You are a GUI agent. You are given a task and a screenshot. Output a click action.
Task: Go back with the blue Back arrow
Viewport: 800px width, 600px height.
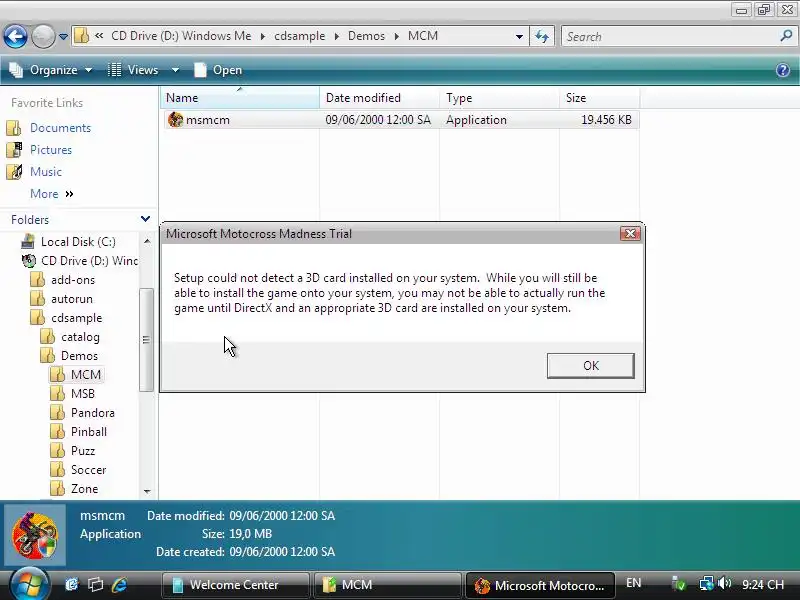[x=15, y=36]
